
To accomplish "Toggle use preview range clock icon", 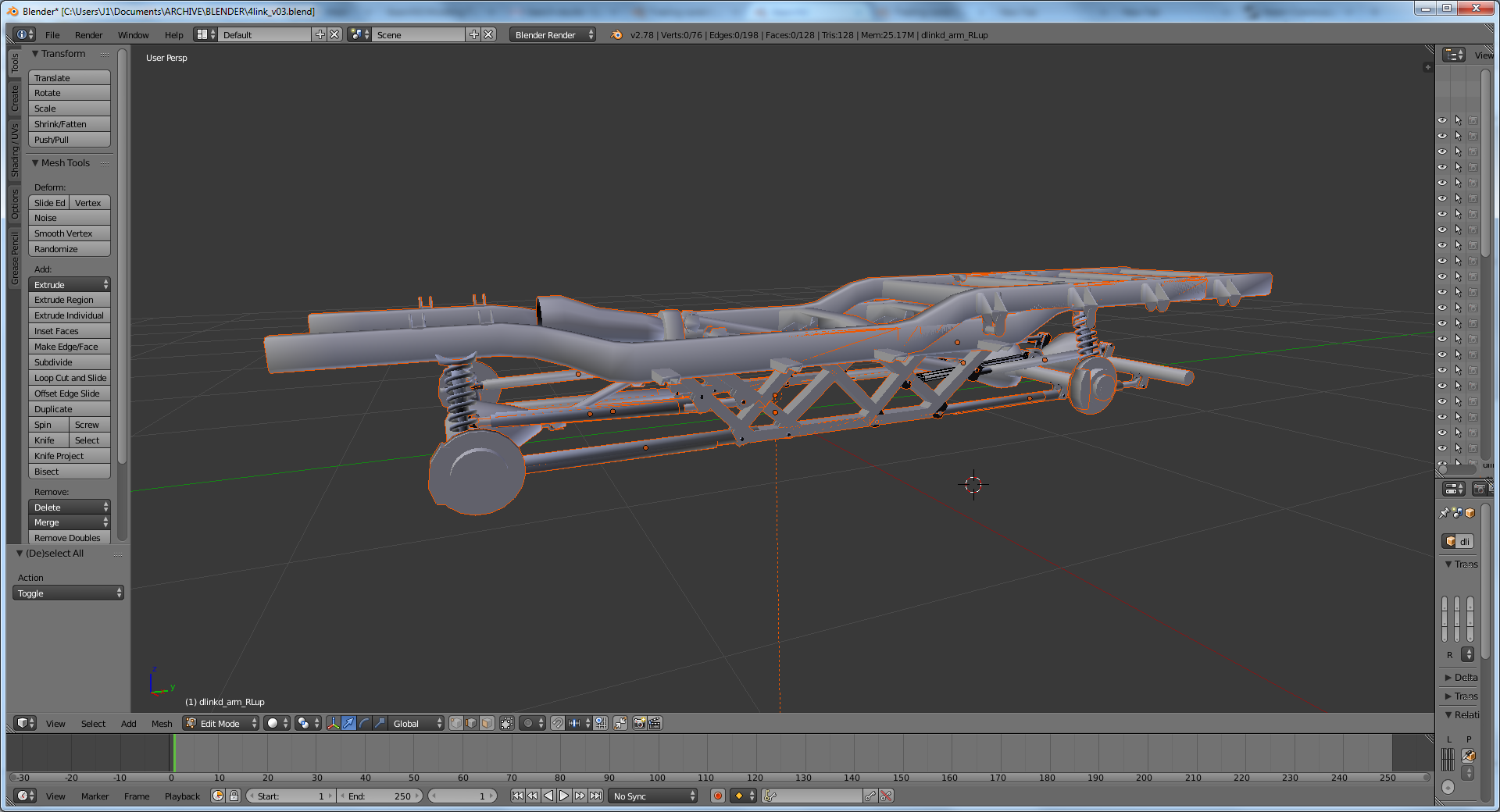I will [x=218, y=796].
